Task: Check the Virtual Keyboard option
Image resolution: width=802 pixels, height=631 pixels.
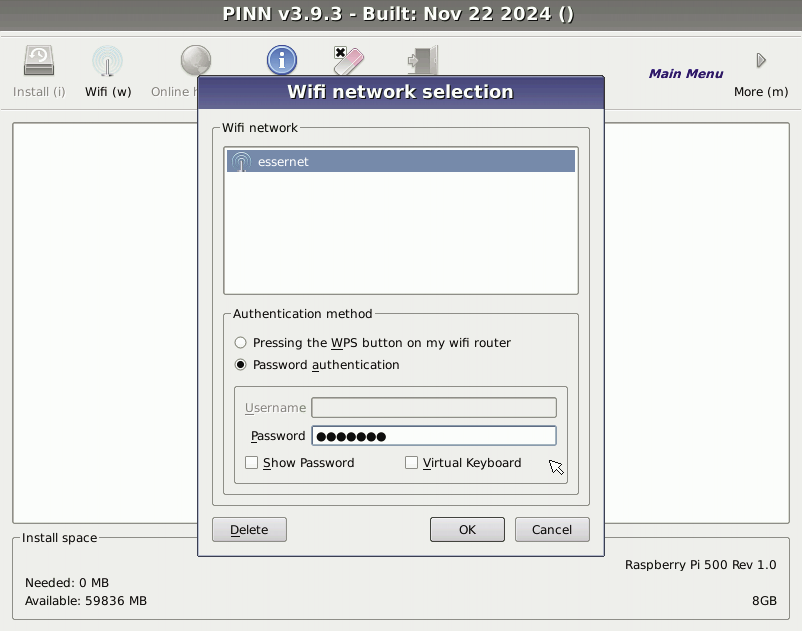Action: pos(410,462)
